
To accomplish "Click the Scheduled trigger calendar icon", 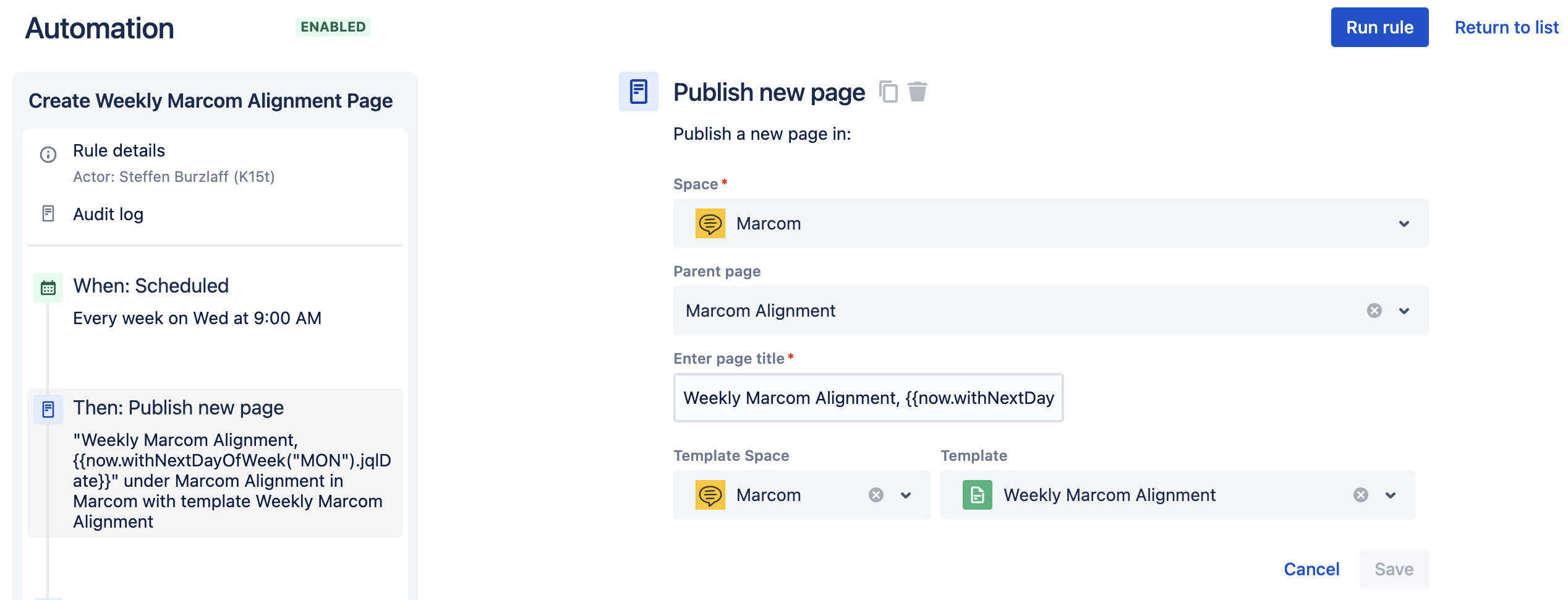I will tap(48, 288).
